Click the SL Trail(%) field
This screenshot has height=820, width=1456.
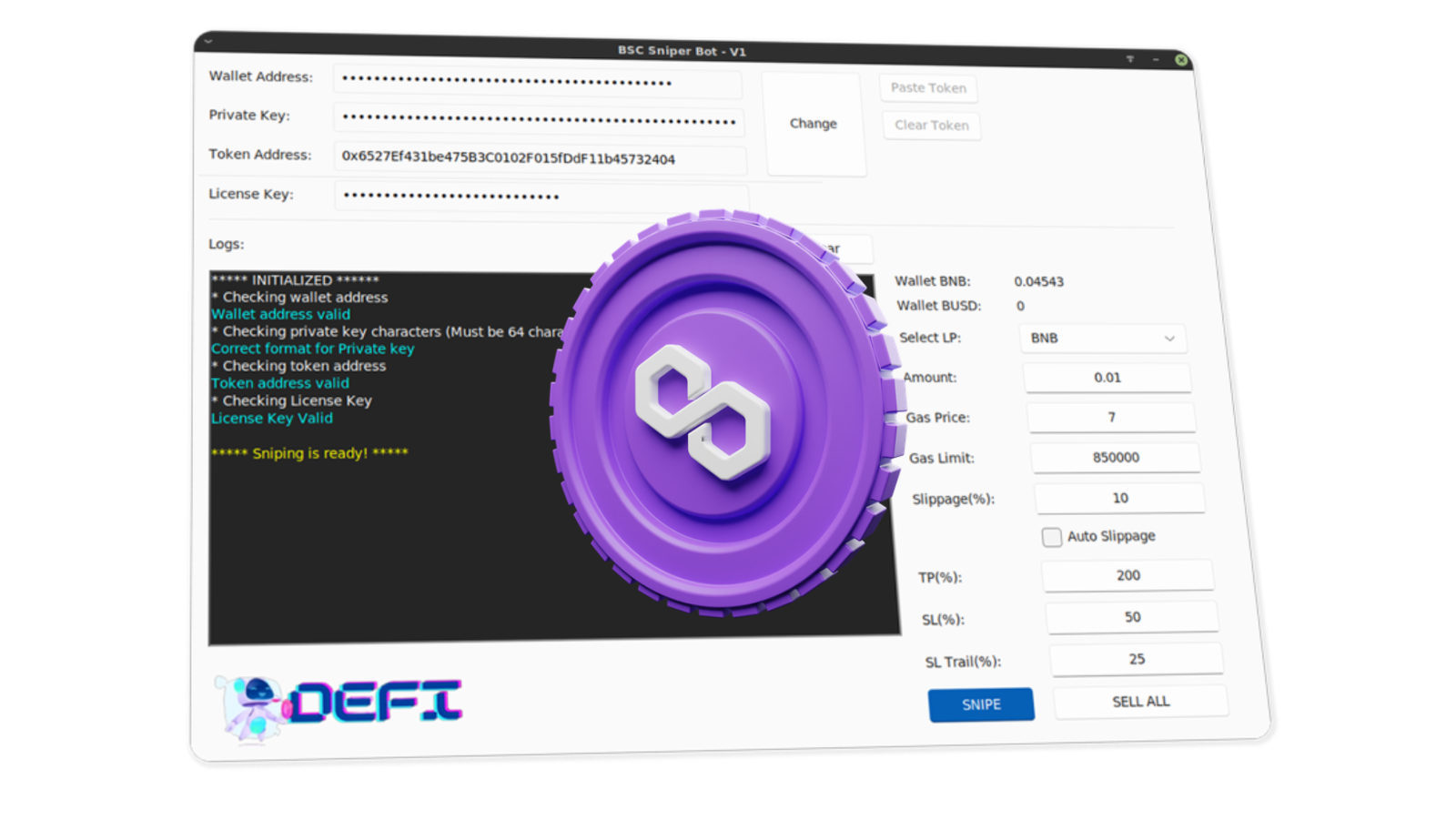point(1137,660)
